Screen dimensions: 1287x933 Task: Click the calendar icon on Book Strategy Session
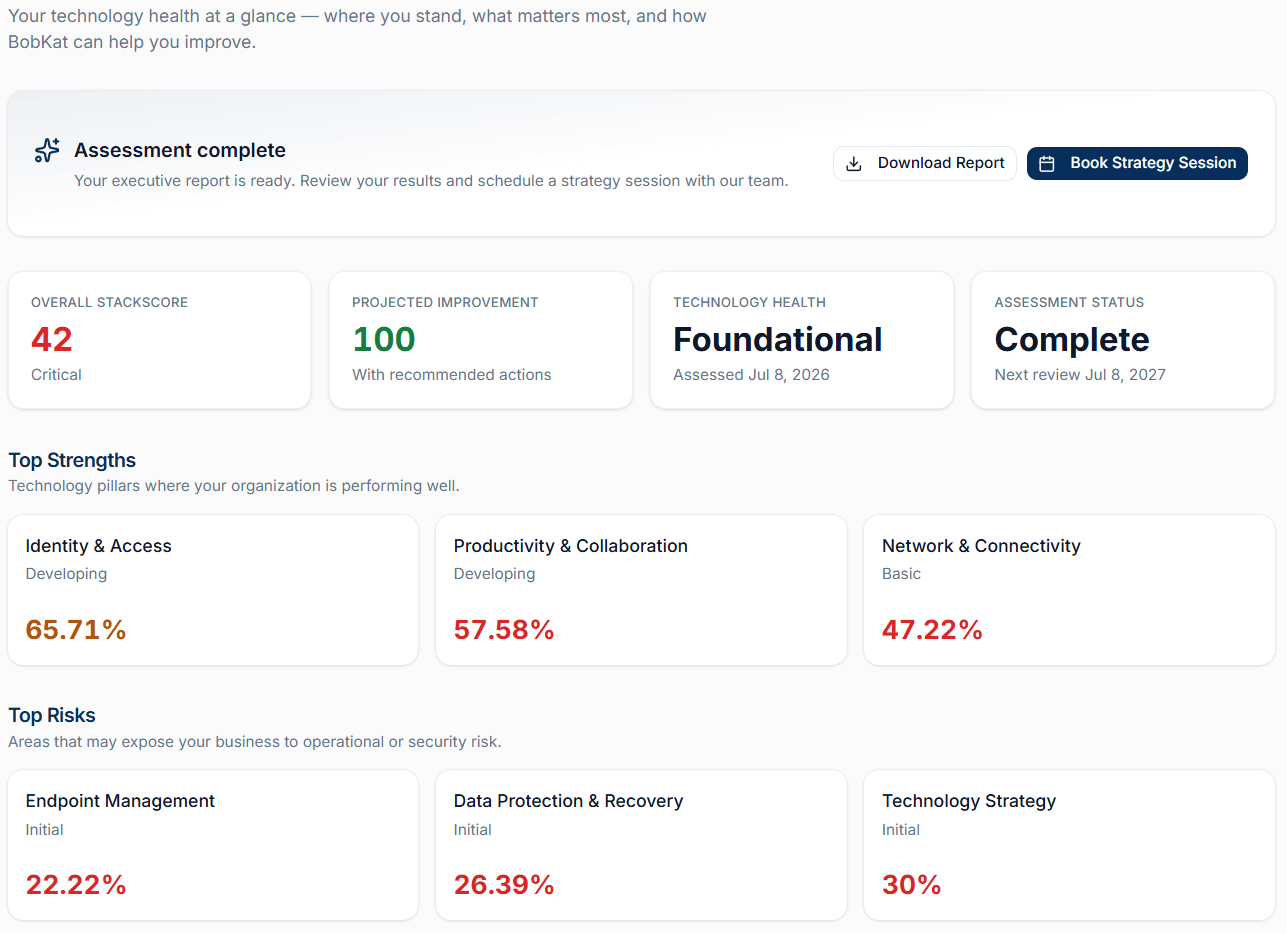point(1047,164)
